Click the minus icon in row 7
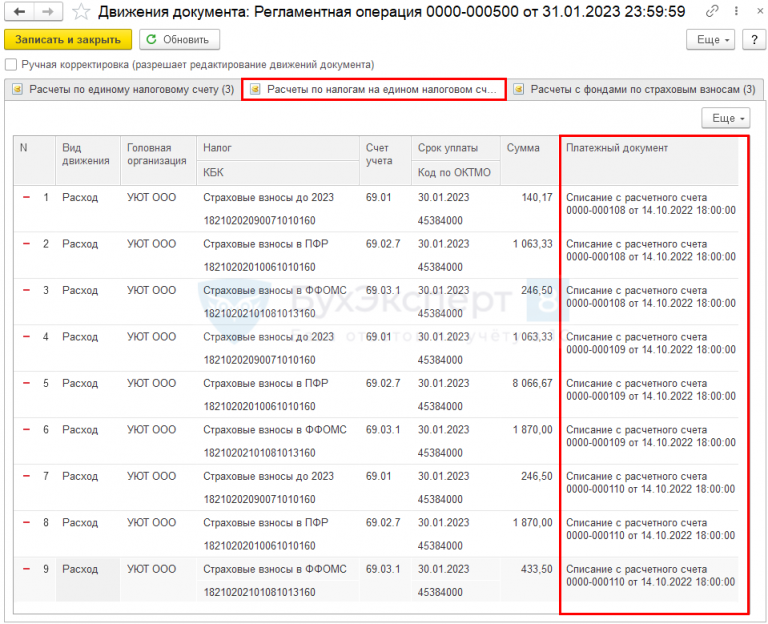The height and width of the screenshot is (624, 768). [x=26, y=476]
